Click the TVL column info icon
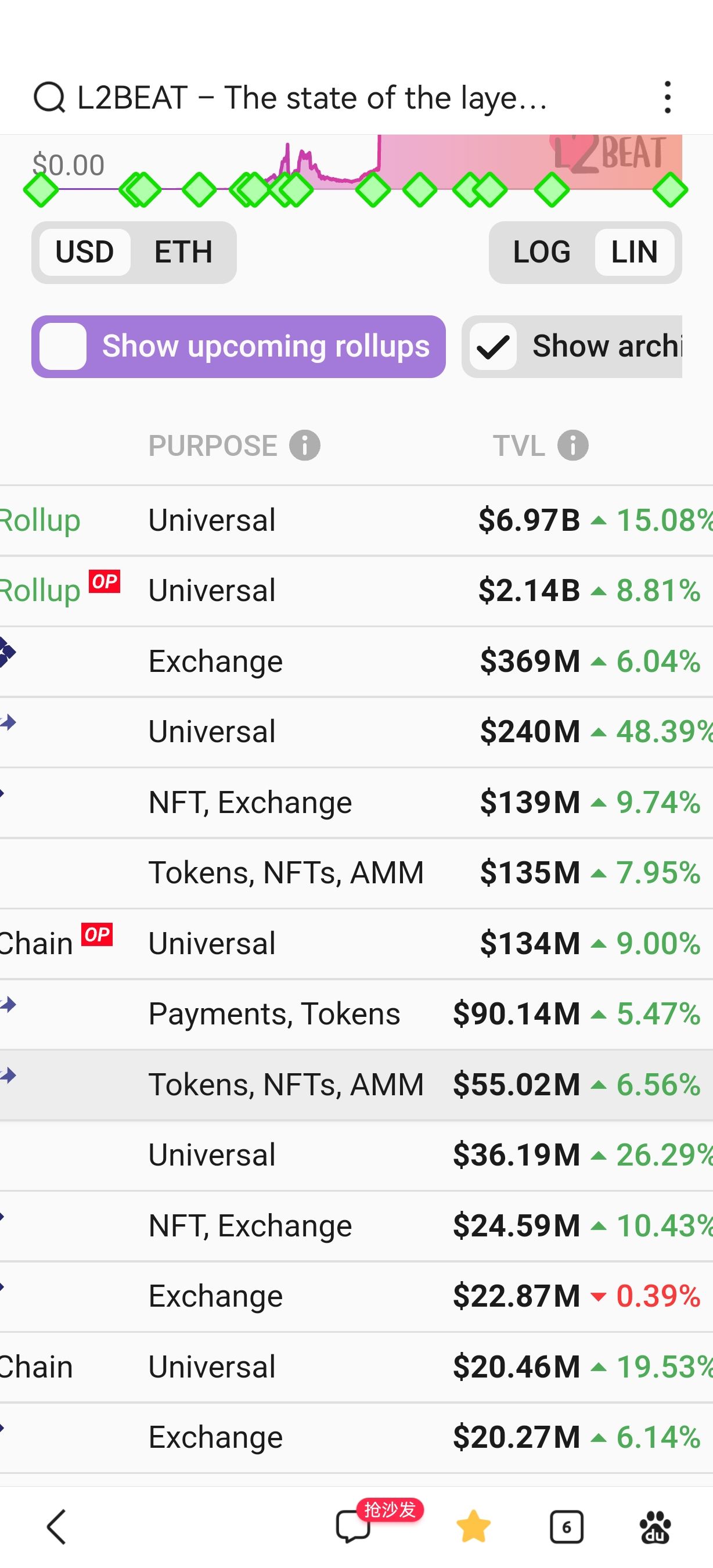 573,445
